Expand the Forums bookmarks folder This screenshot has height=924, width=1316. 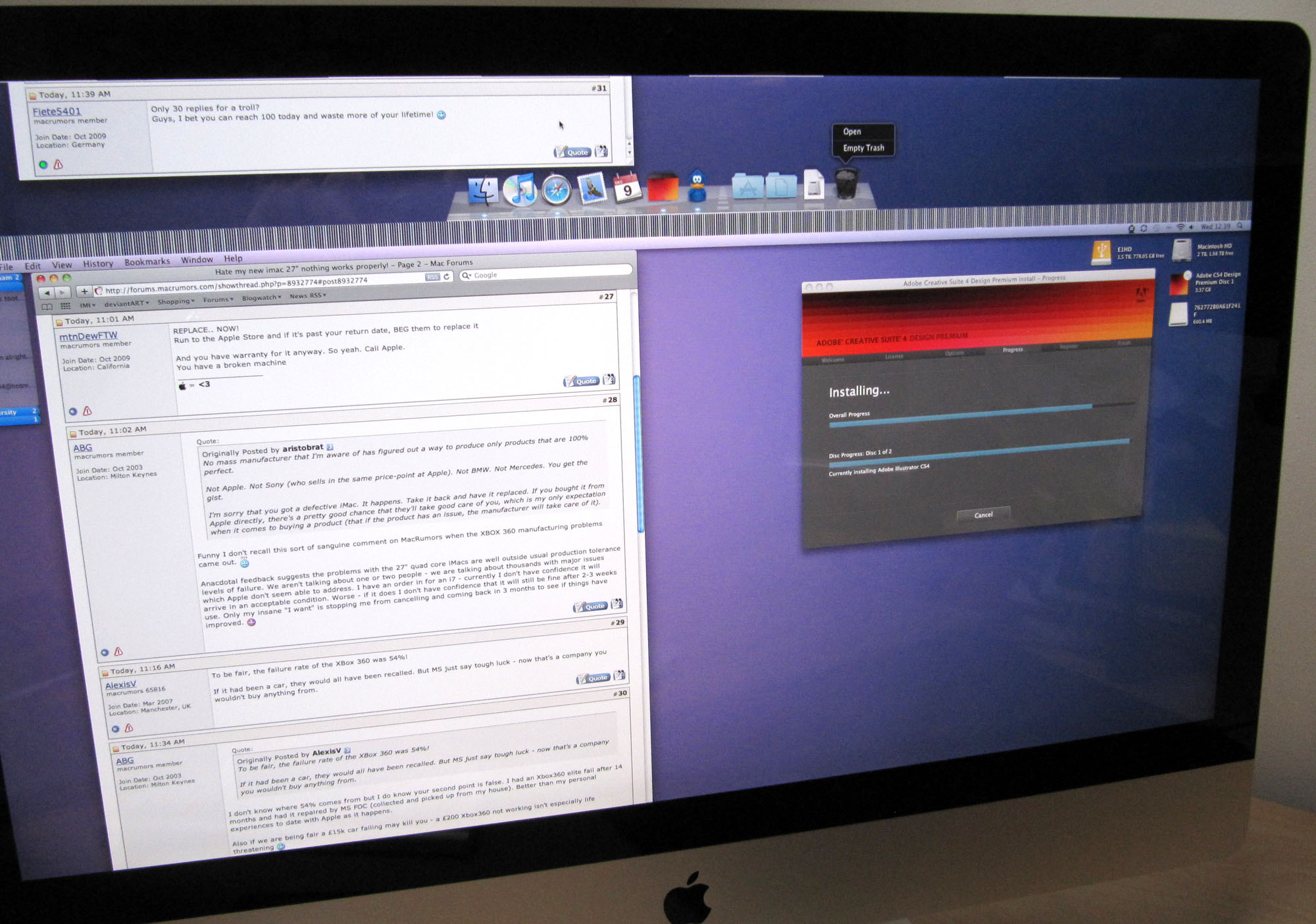point(218,299)
